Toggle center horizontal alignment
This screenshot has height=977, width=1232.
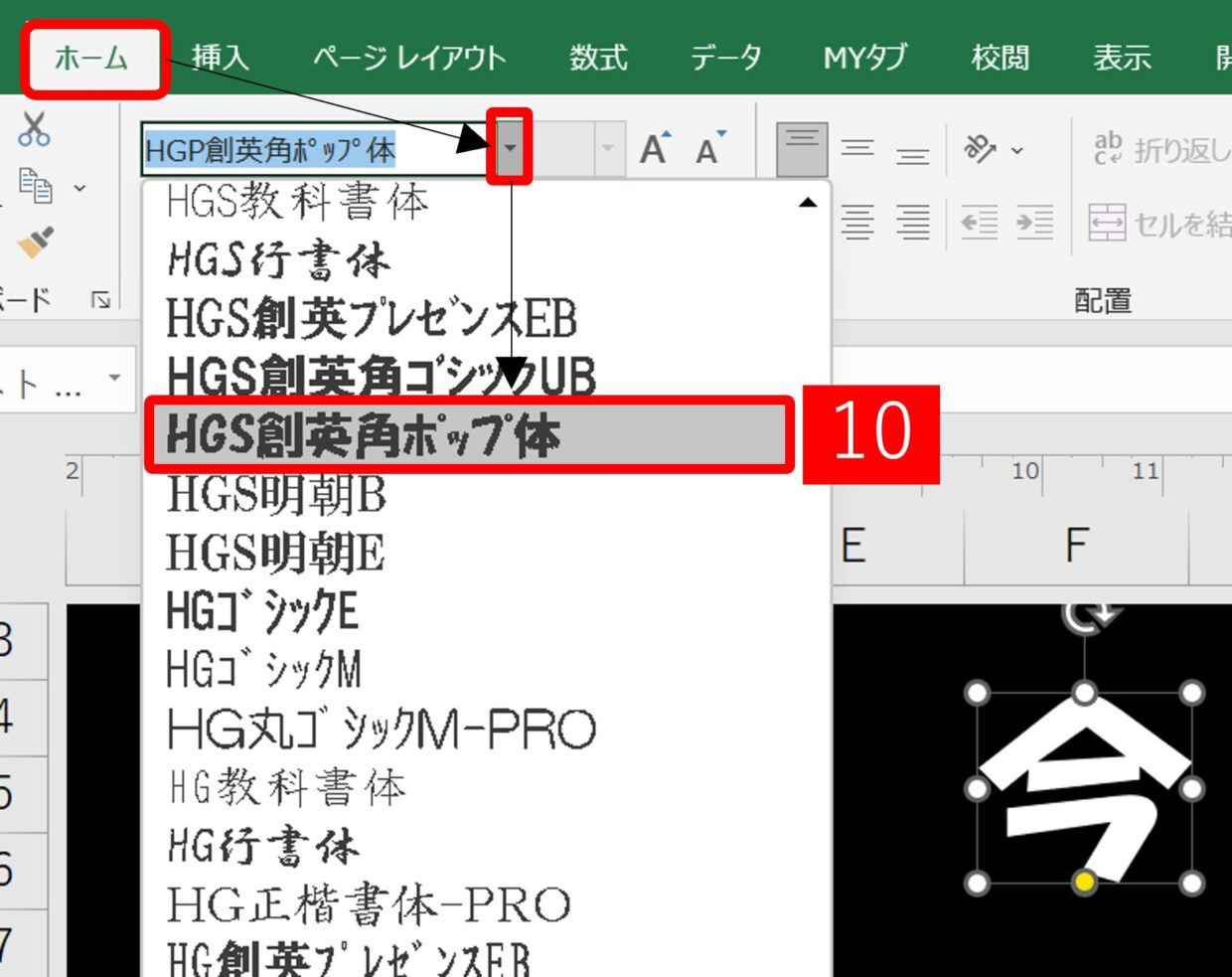click(857, 223)
